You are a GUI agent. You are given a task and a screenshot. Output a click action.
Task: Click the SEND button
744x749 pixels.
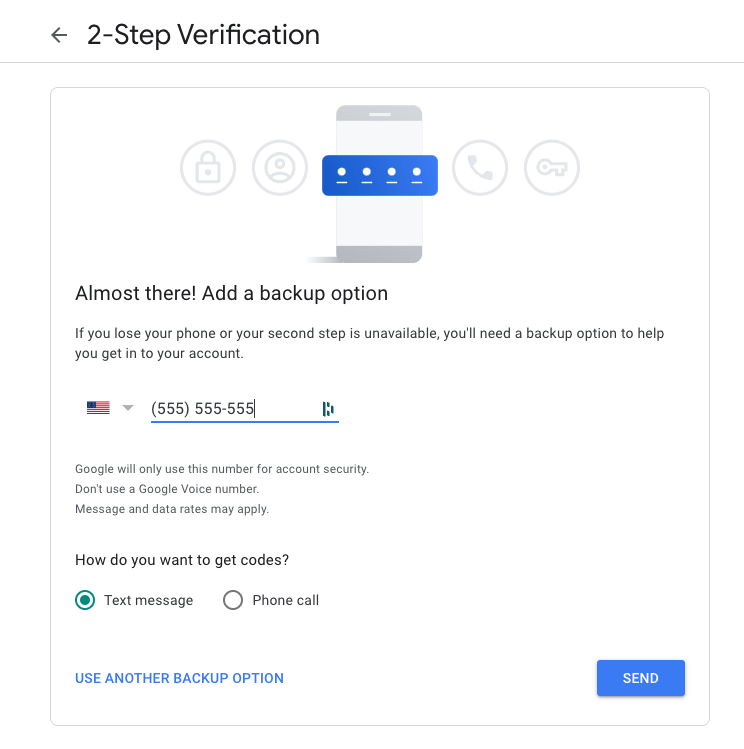click(x=640, y=678)
